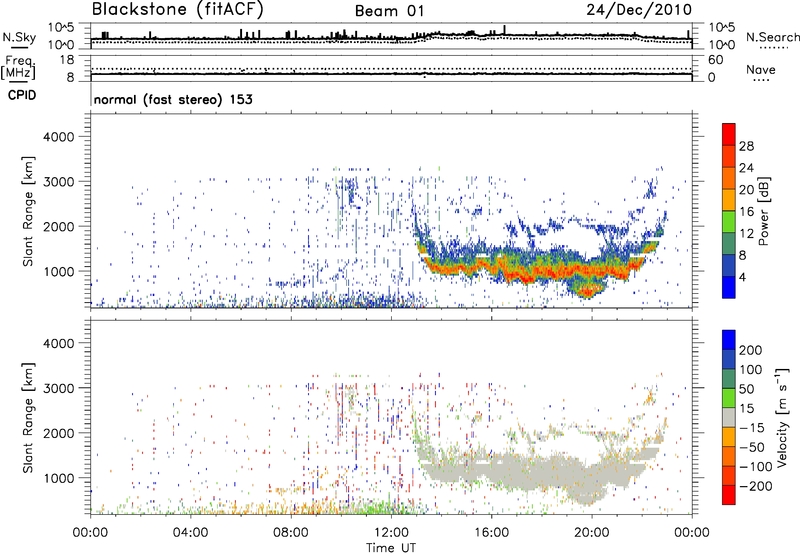Click the 'Velocity [m s⁻¹]' color bar label
The width and height of the screenshot is (800, 554).
(781, 417)
